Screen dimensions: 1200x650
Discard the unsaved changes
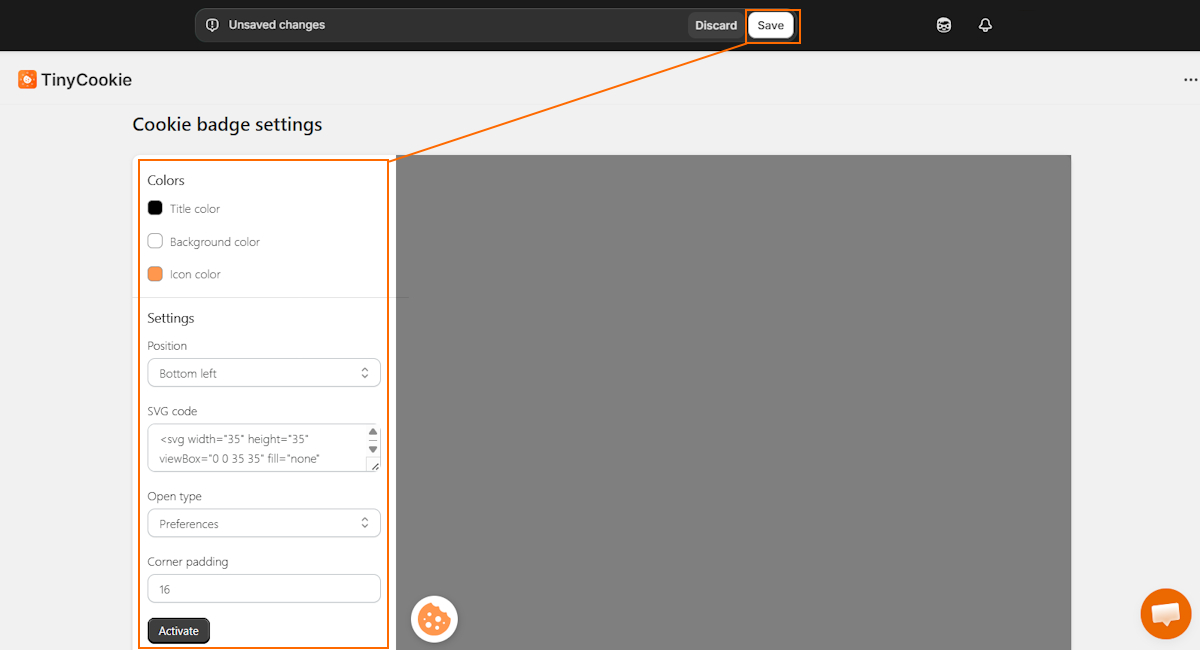pos(715,25)
